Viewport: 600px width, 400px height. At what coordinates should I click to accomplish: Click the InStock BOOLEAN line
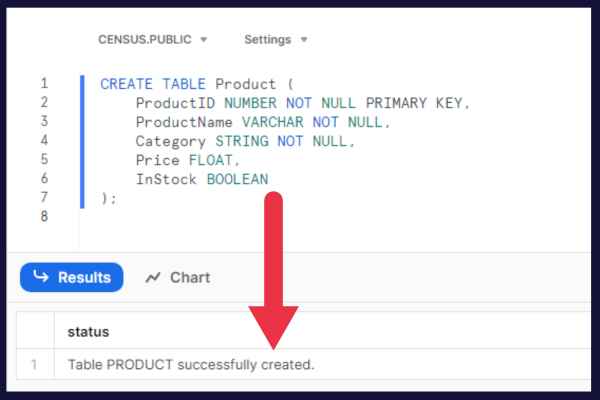click(x=202, y=179)
